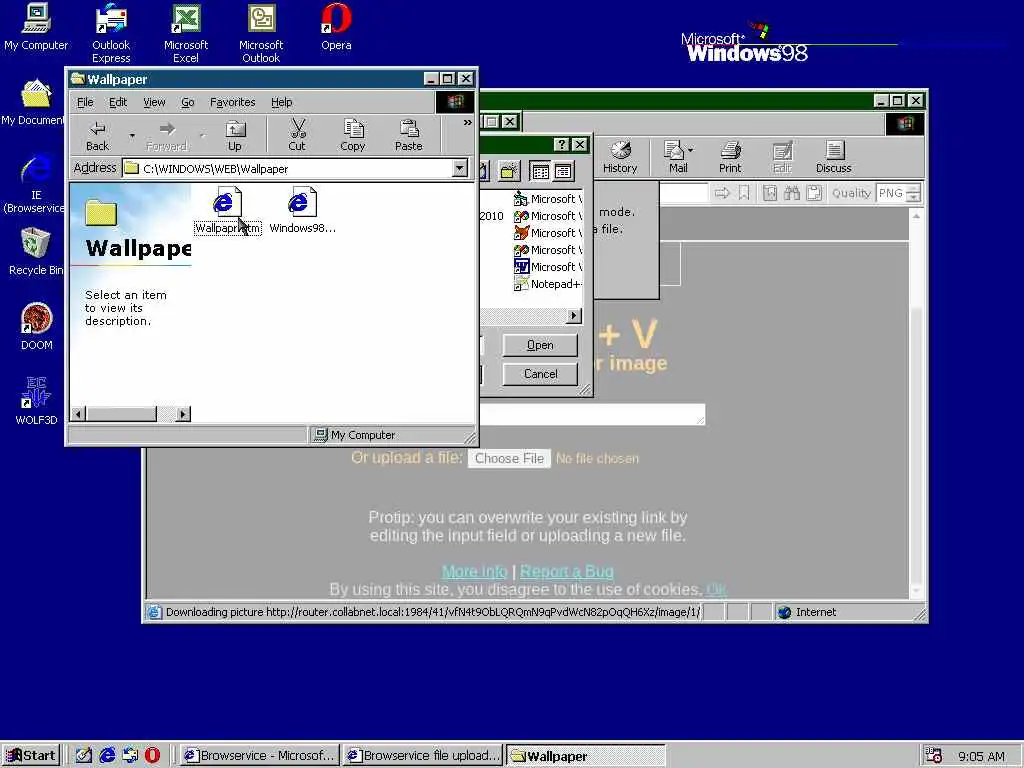Click the paste image text area
This screenshot has width=1024, height=768.
[x=592, y=414]
